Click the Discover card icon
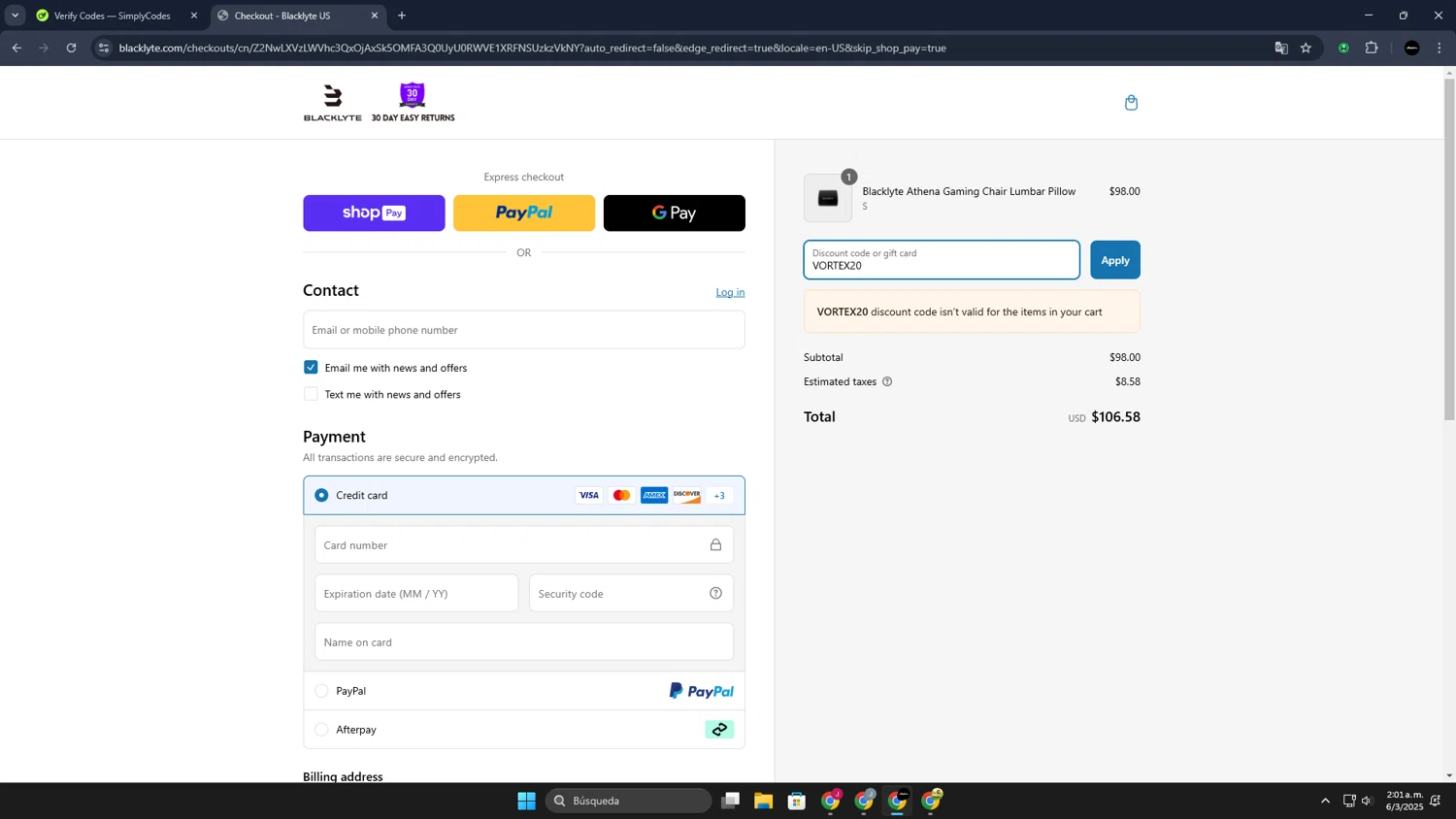Viewport: 1456px width, 819px height. click(687, 496)
